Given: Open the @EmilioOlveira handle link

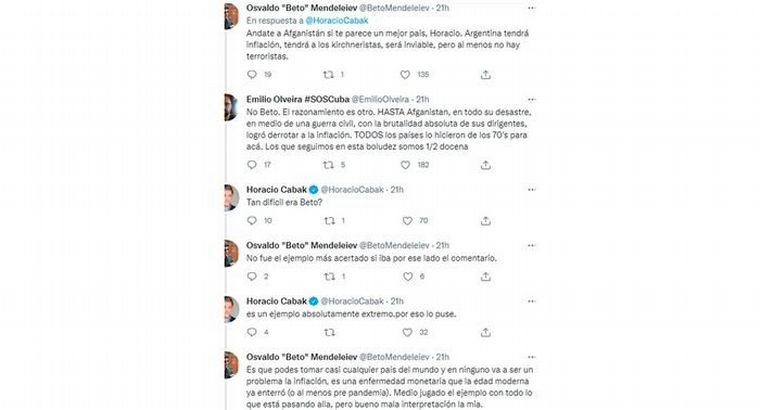Looking at the screenshot, I should click(x=383, y=99).
